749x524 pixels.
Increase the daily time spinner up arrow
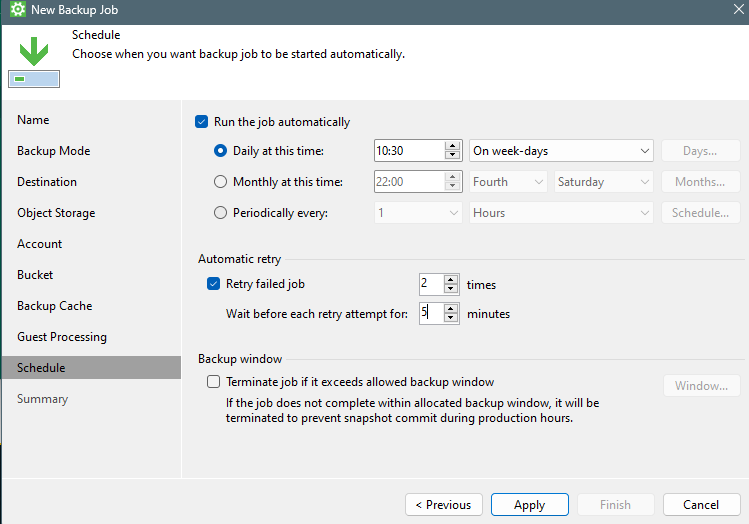pos(452,146)
